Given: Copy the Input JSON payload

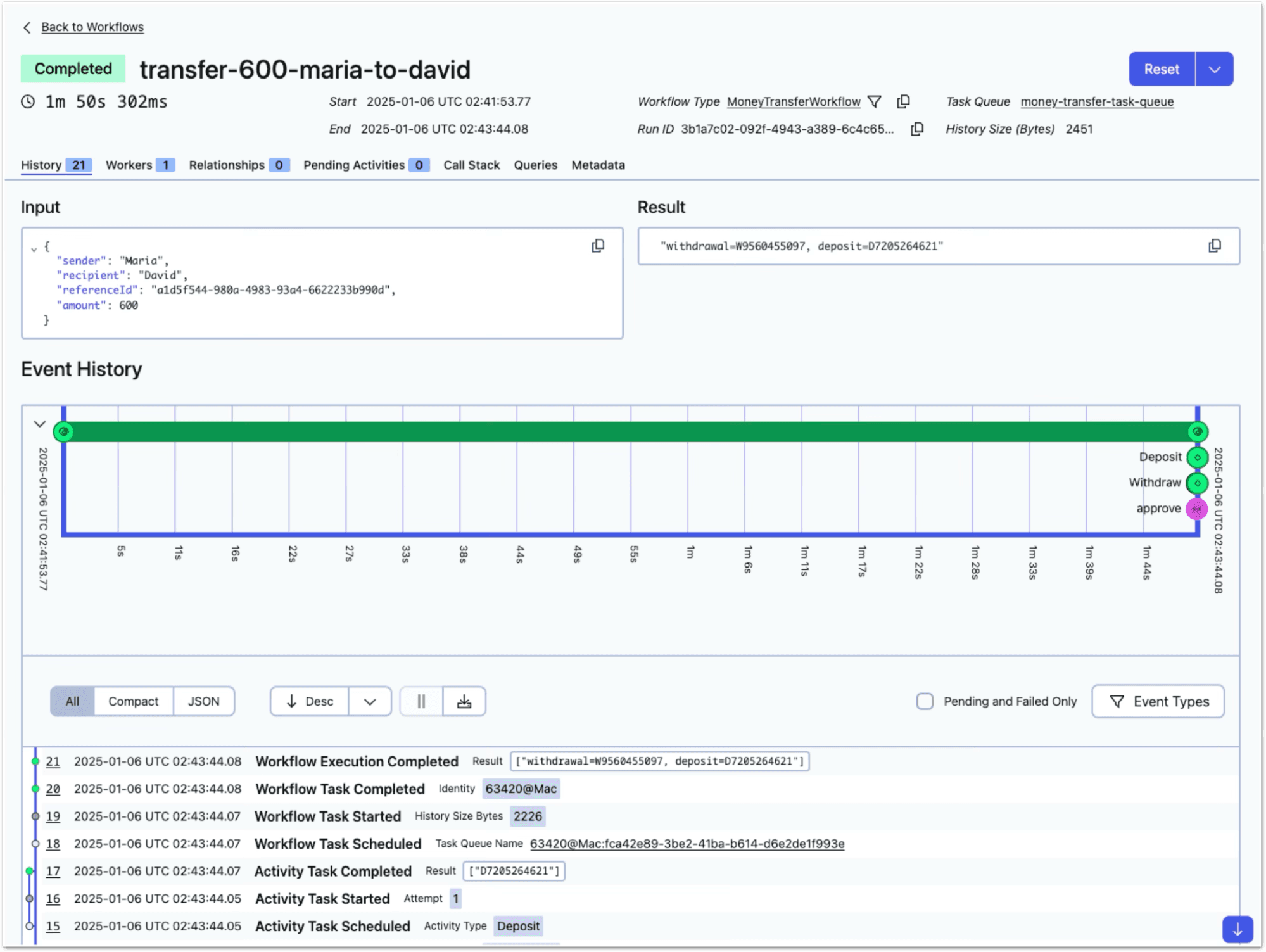Looking at the screenshot, I should [x=598, y=246].
